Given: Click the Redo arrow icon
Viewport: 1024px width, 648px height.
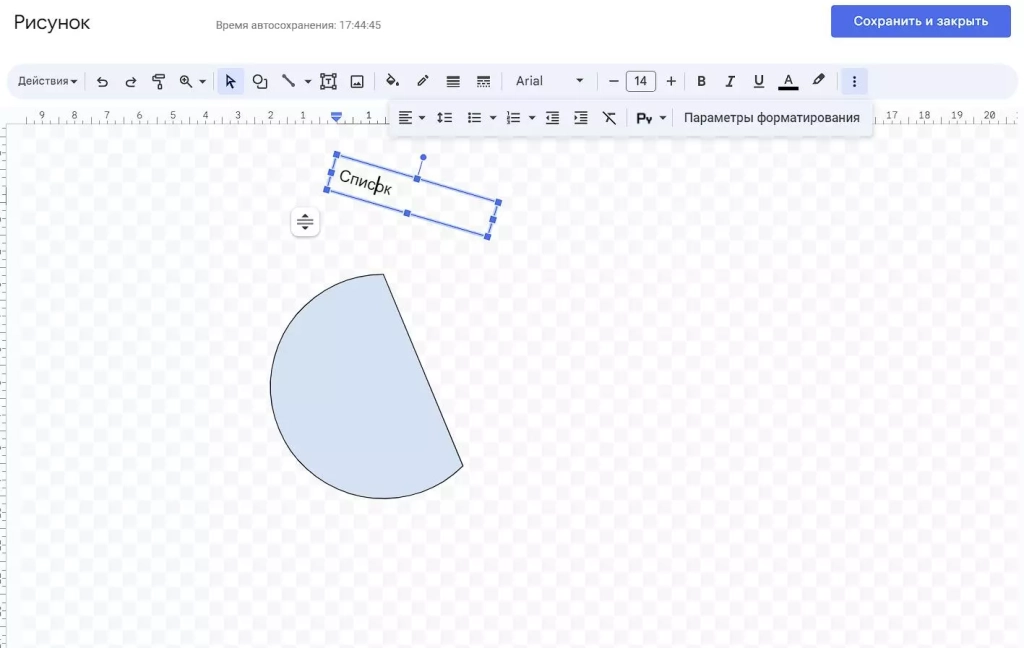Looking at the screenshot, I should [x=130, y=81].
